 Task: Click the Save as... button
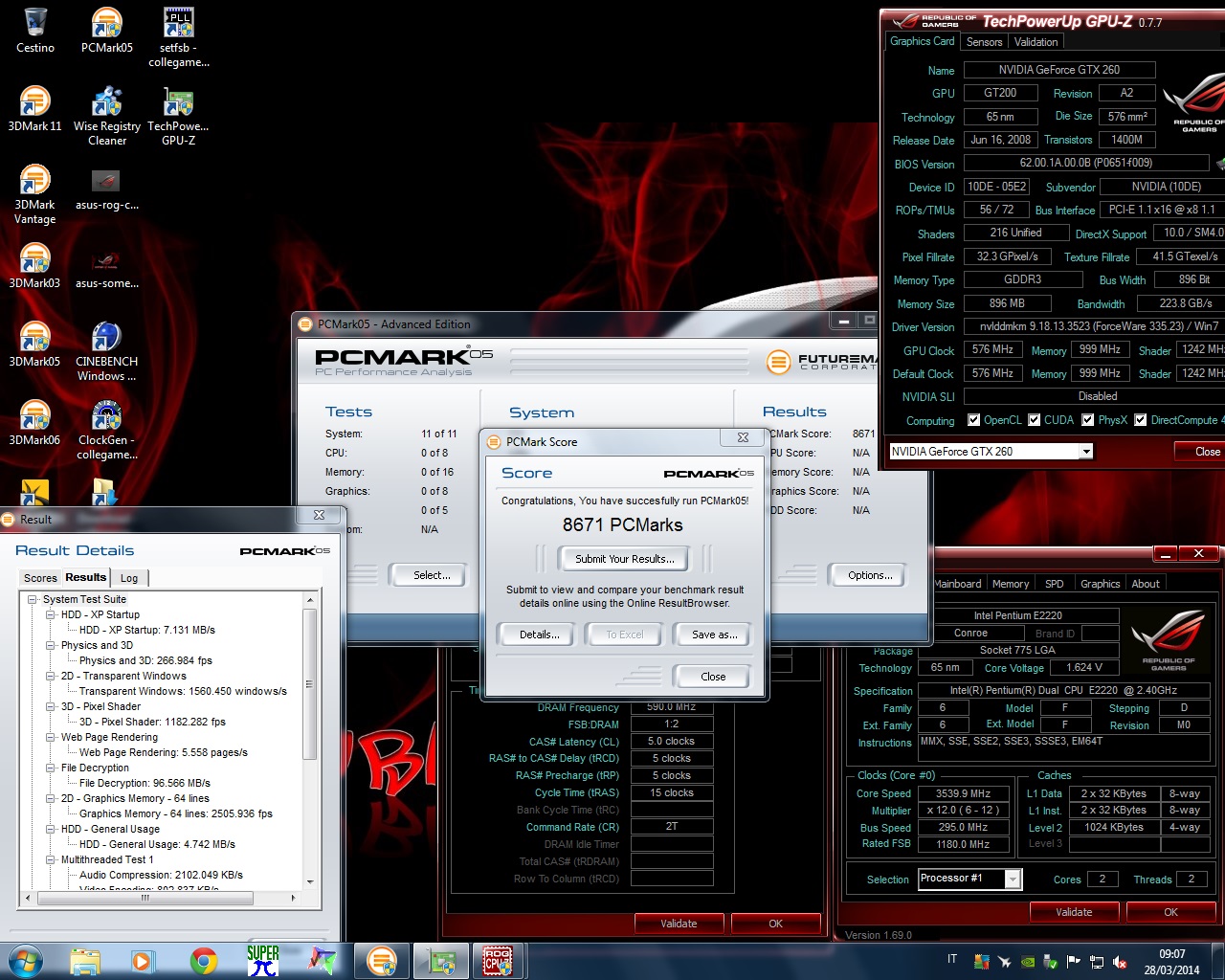click(x=714, y=635)
